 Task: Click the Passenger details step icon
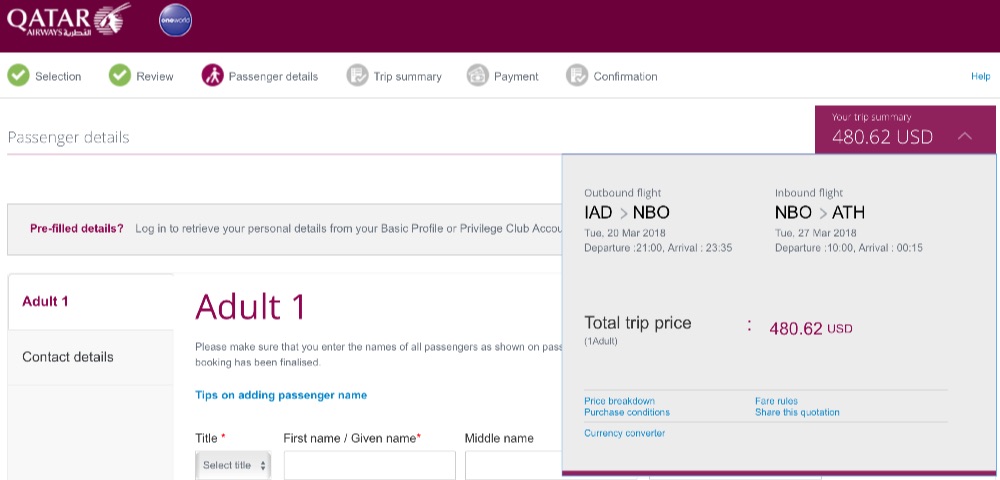coord(212,76)
